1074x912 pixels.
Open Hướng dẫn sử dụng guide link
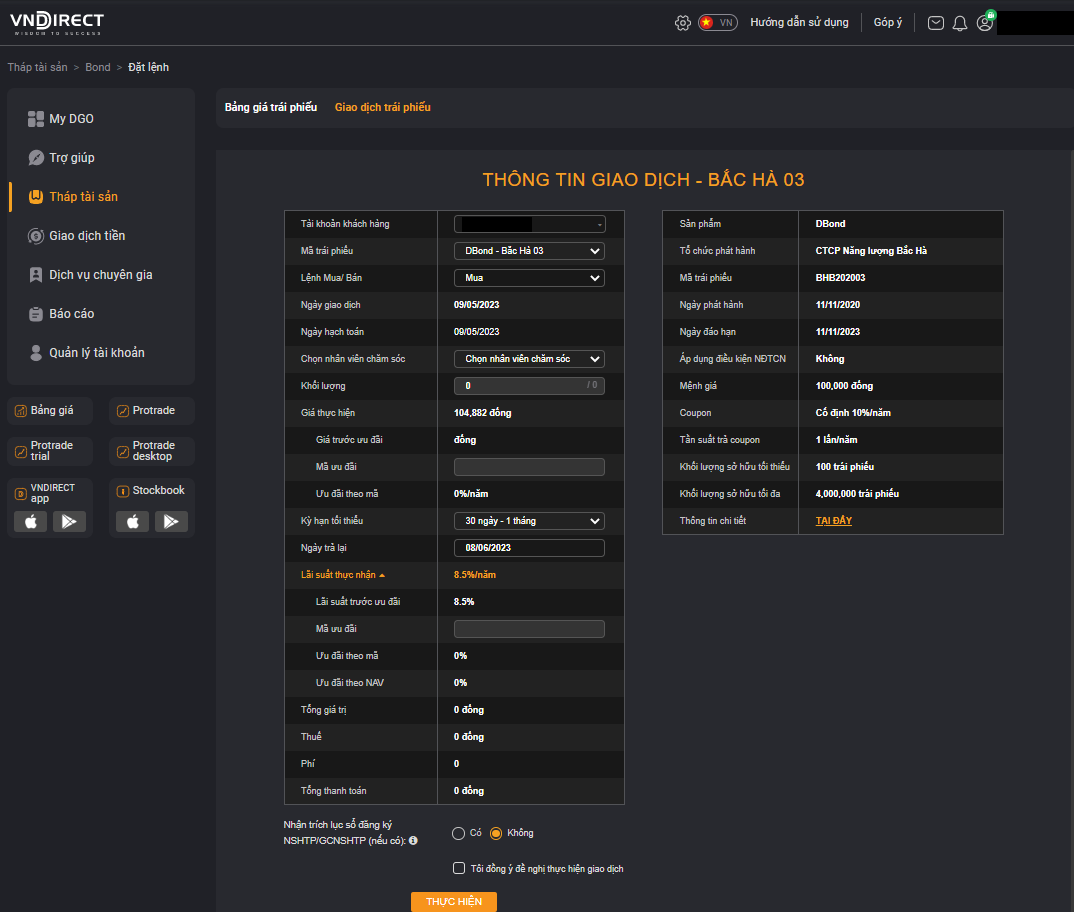click(x=799, y=23)
